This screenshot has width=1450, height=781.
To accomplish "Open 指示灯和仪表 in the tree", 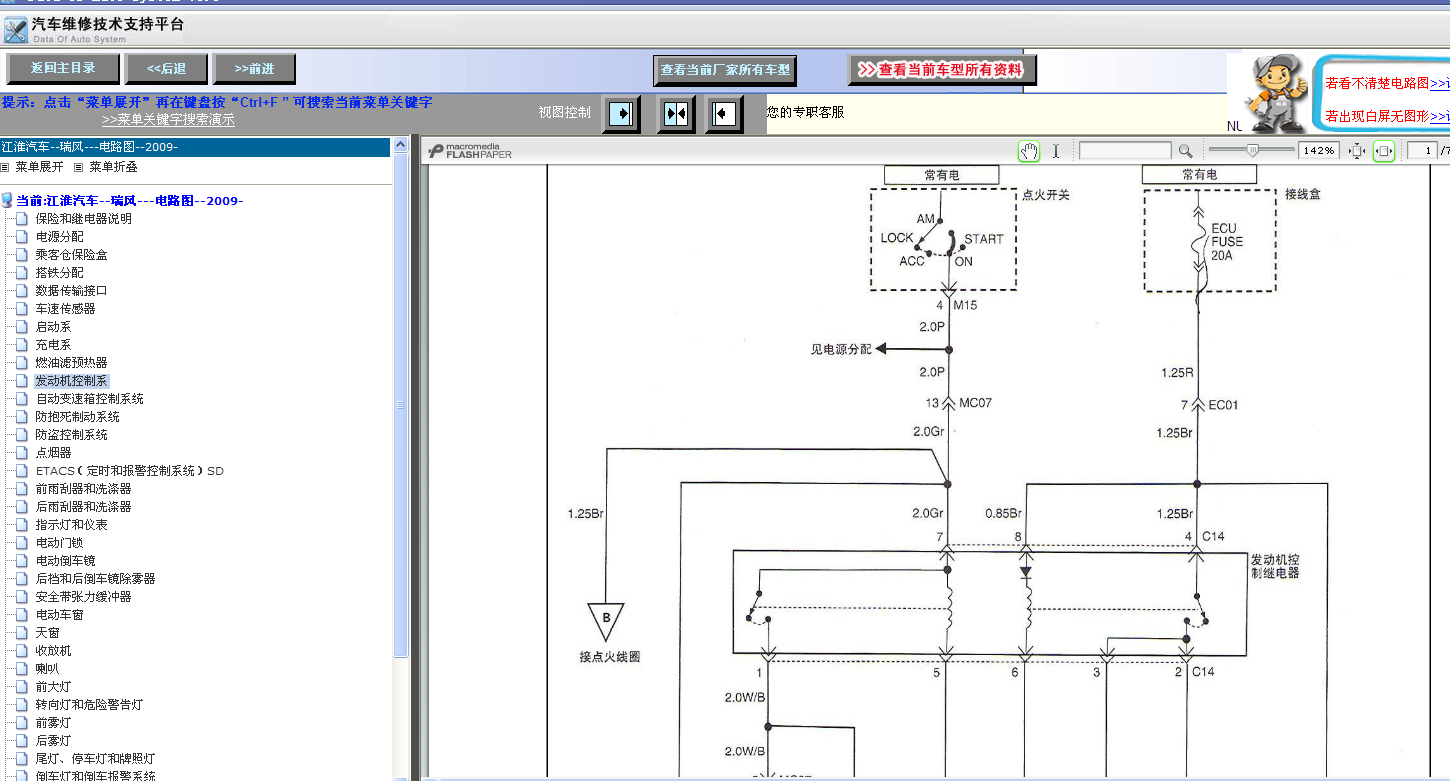I will point(72,525).
